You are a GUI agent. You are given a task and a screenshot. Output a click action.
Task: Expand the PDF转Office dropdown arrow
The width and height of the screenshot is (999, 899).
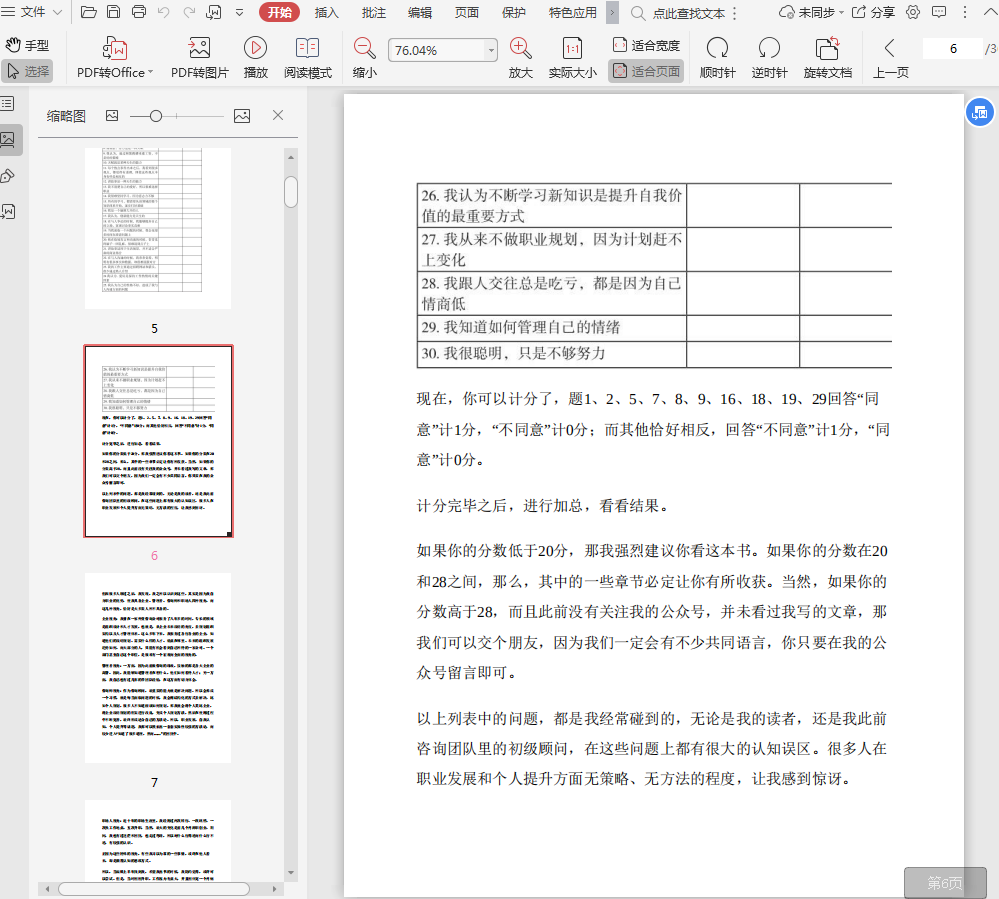pyautogui.click(x=150, y=72)
